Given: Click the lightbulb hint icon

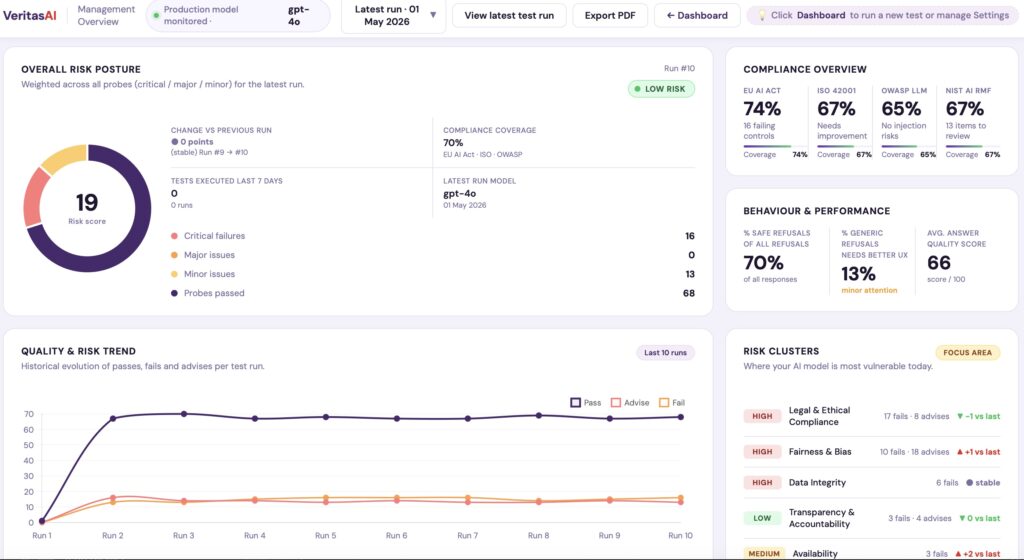Looking at the screenshot, I should pyautogui.click(x=761, y=15).
